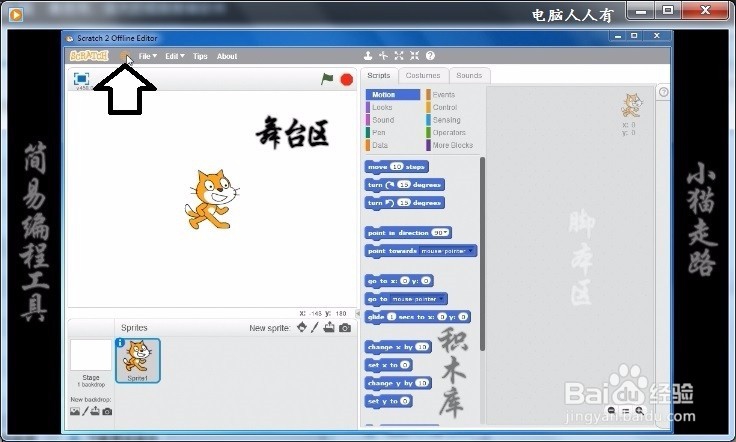Click the media player icon in outer window title

15,15
